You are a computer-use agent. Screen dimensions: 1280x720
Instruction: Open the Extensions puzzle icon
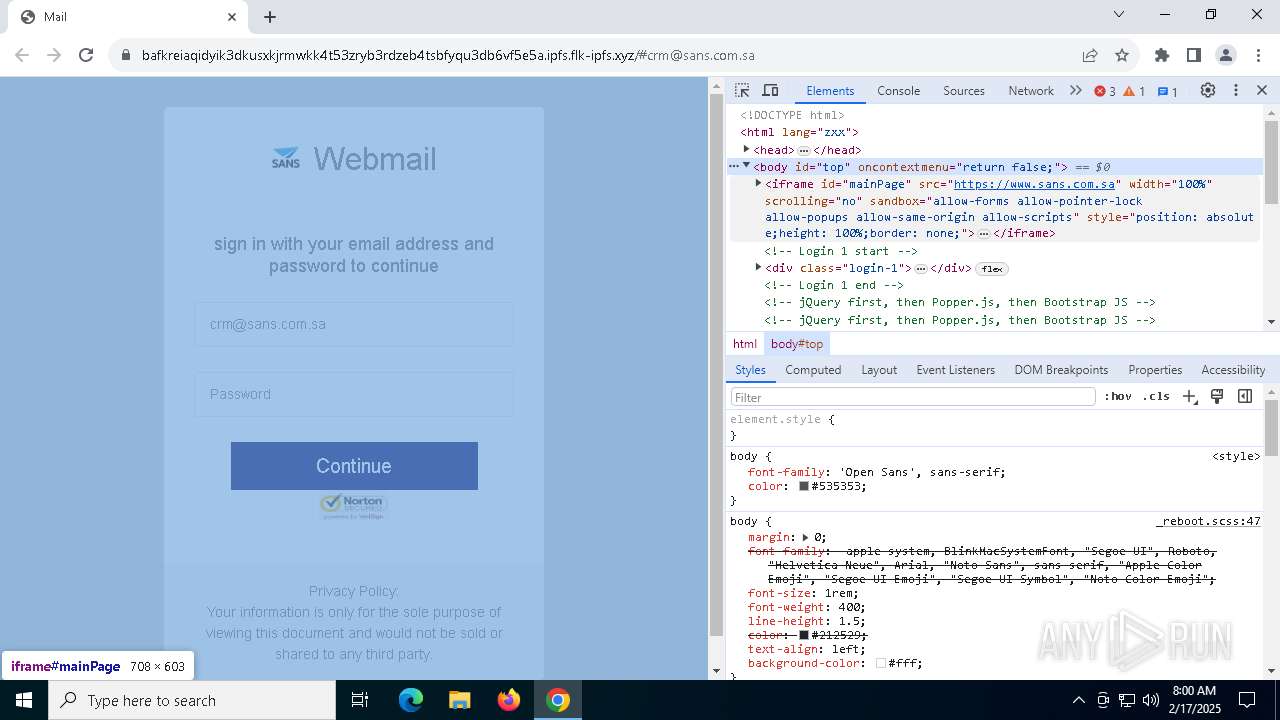1161,55
